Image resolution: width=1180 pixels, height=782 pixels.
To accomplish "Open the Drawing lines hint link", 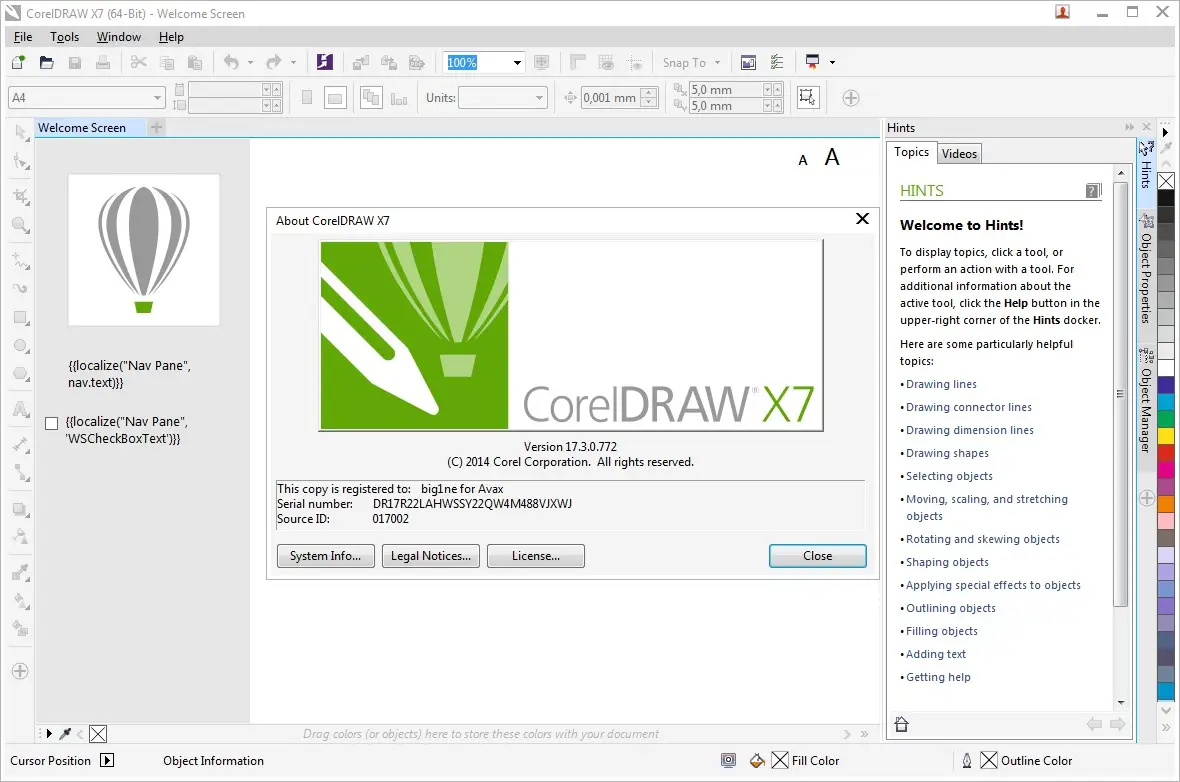I will pos(941,384).
